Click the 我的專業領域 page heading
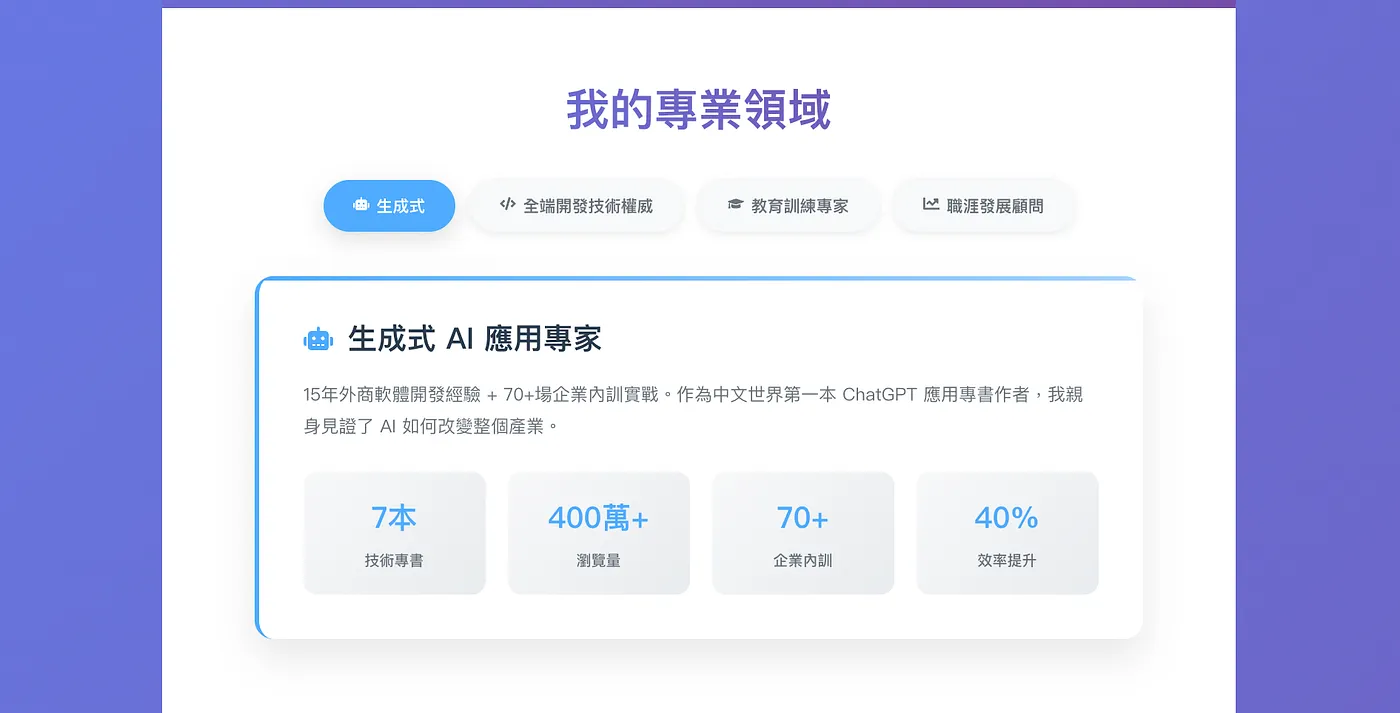 click(699, 110)
